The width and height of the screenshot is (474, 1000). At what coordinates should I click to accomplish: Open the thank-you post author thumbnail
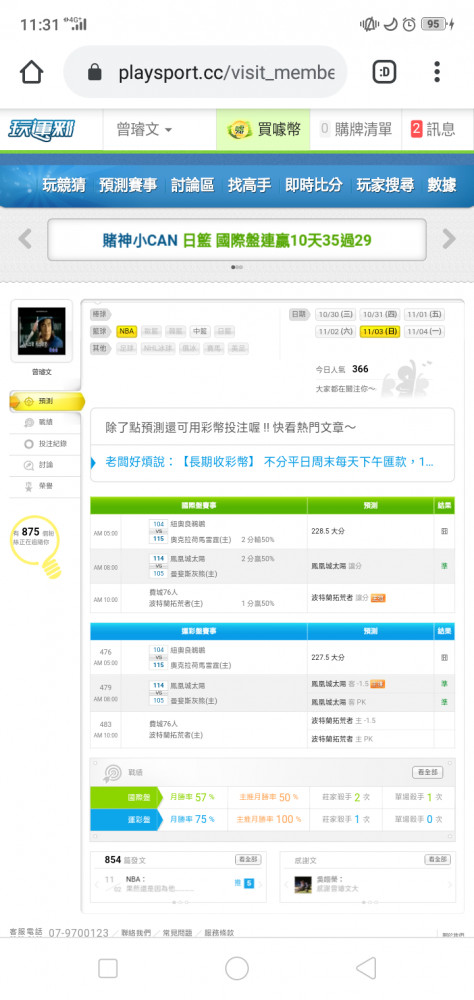[x=303, y=884]
